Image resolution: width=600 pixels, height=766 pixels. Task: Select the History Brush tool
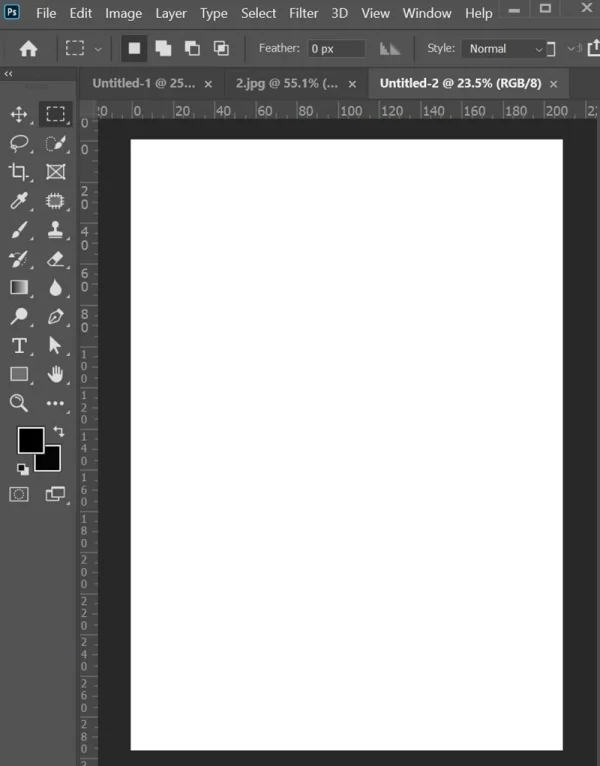pyautogui.click(x=19, y=259)
